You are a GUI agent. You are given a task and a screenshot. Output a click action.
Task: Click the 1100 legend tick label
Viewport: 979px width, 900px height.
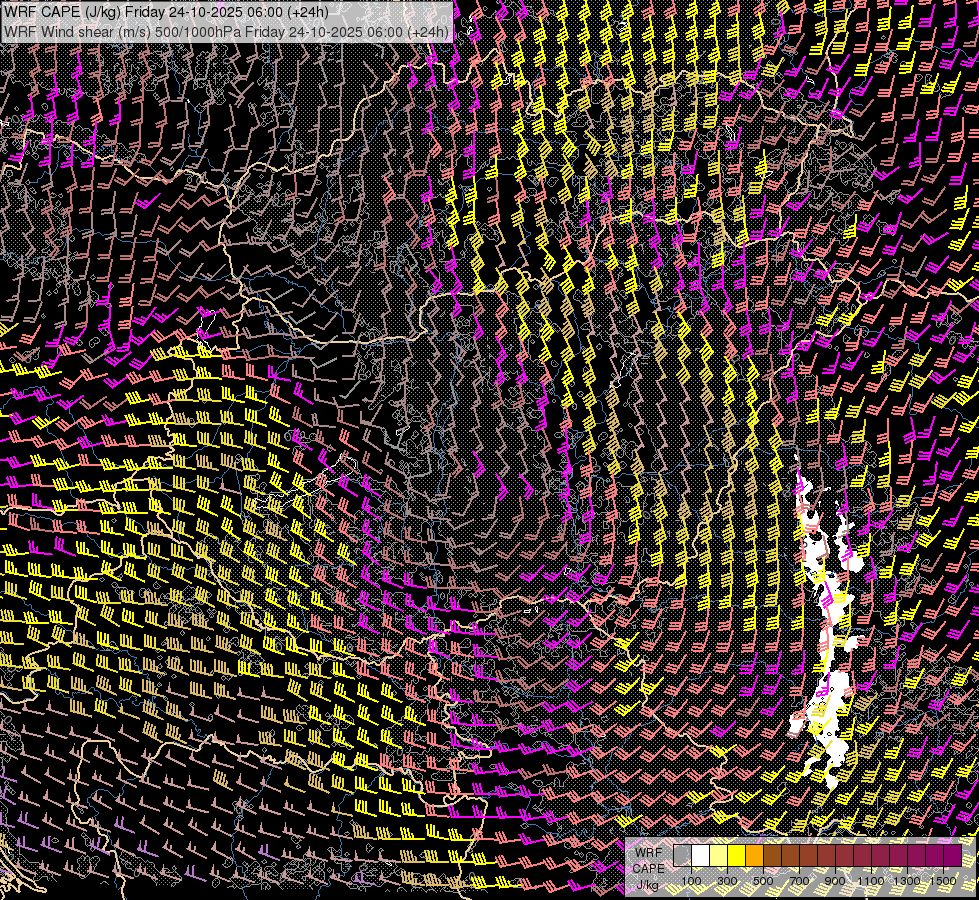[871, 880]
